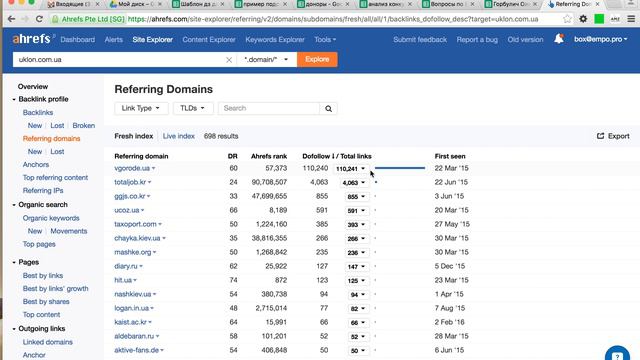Click the browser back arrow
Image resolution: width=640 pixels, height=360 pixels.
[11, 19]
